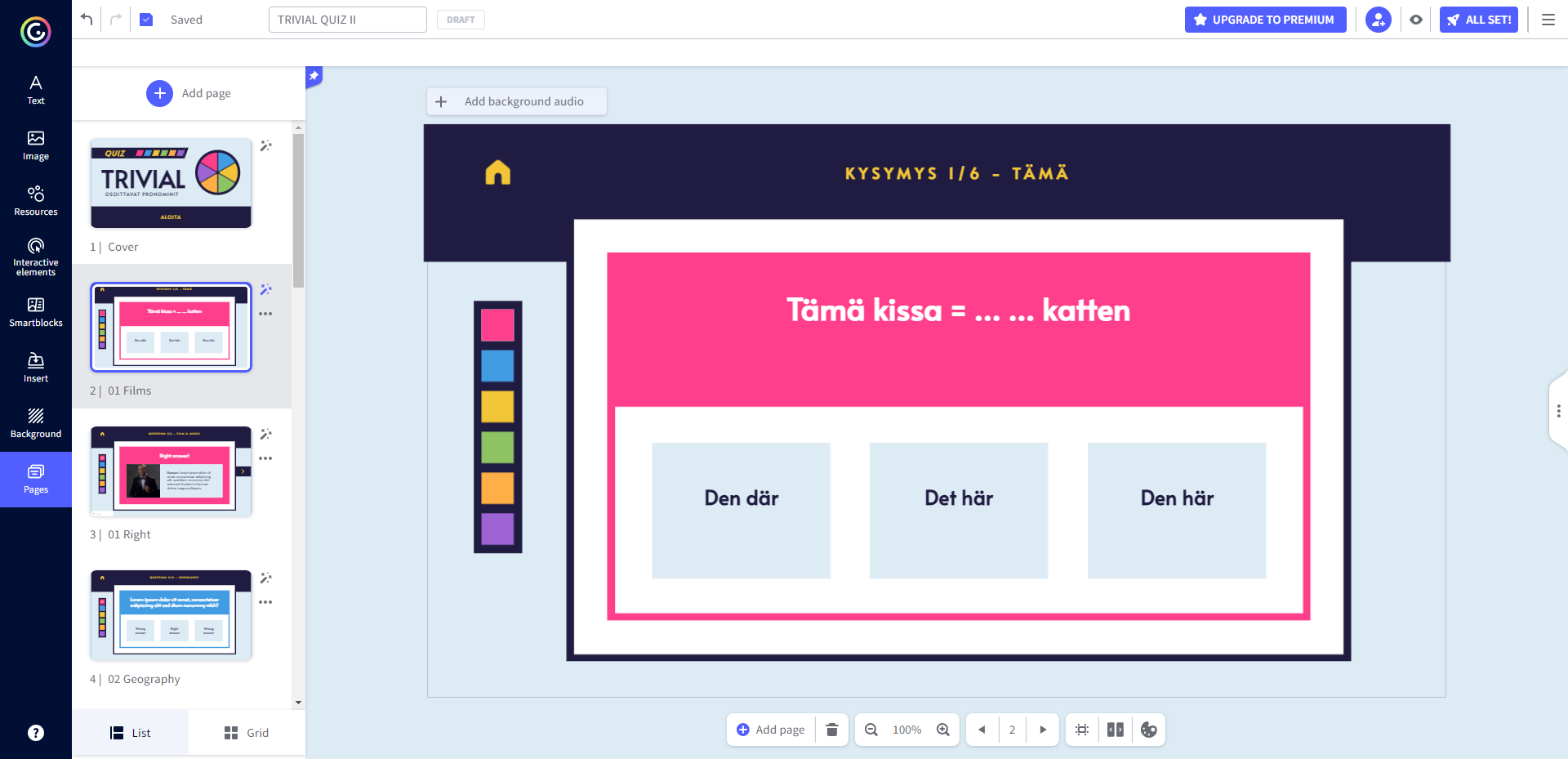Go to the previous page arrow
The height and width of the screenshot is (759, 1568).
pyautogui.click(x=982, y=730)
